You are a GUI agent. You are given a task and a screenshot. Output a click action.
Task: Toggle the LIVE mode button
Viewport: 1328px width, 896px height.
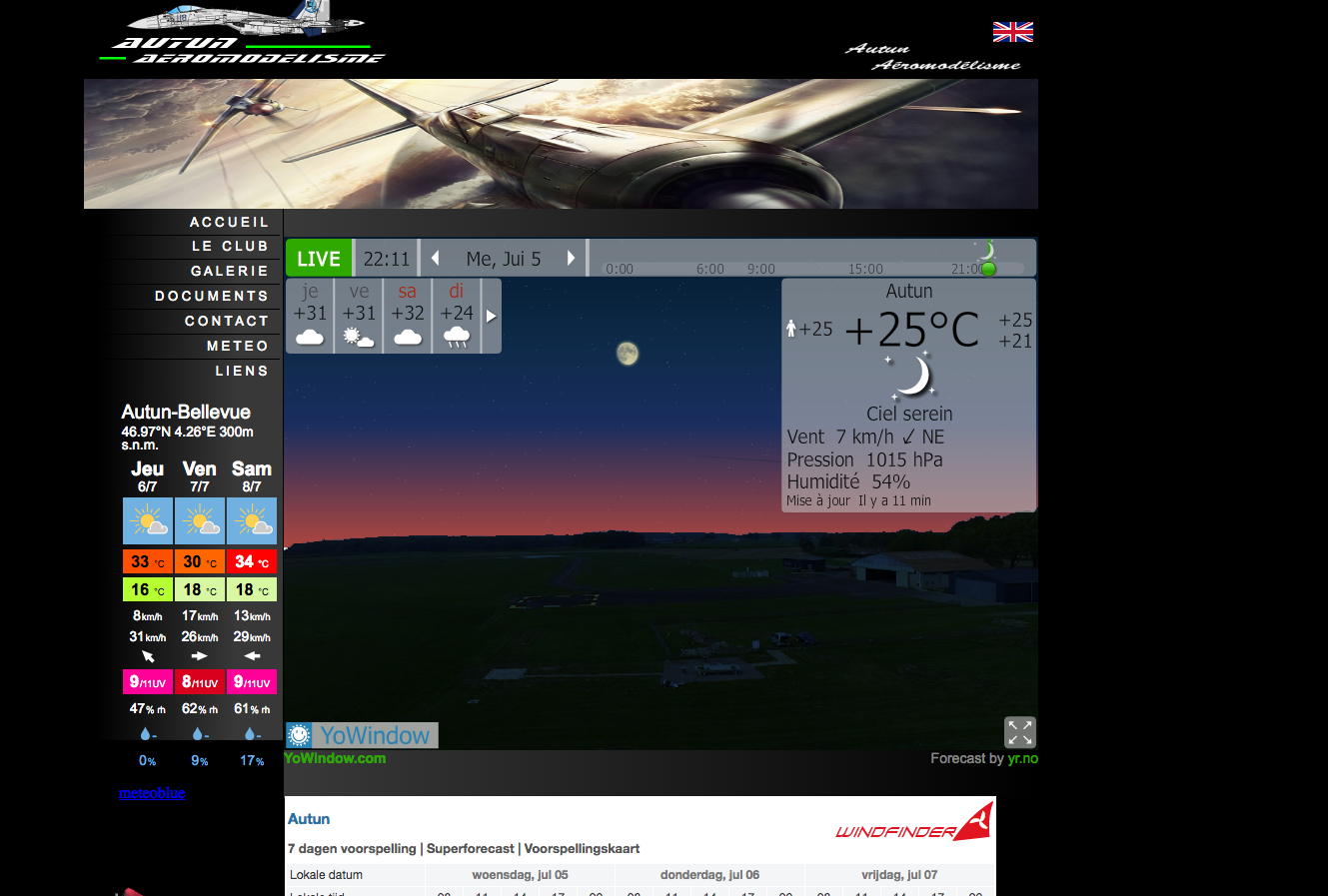point(319,259)
